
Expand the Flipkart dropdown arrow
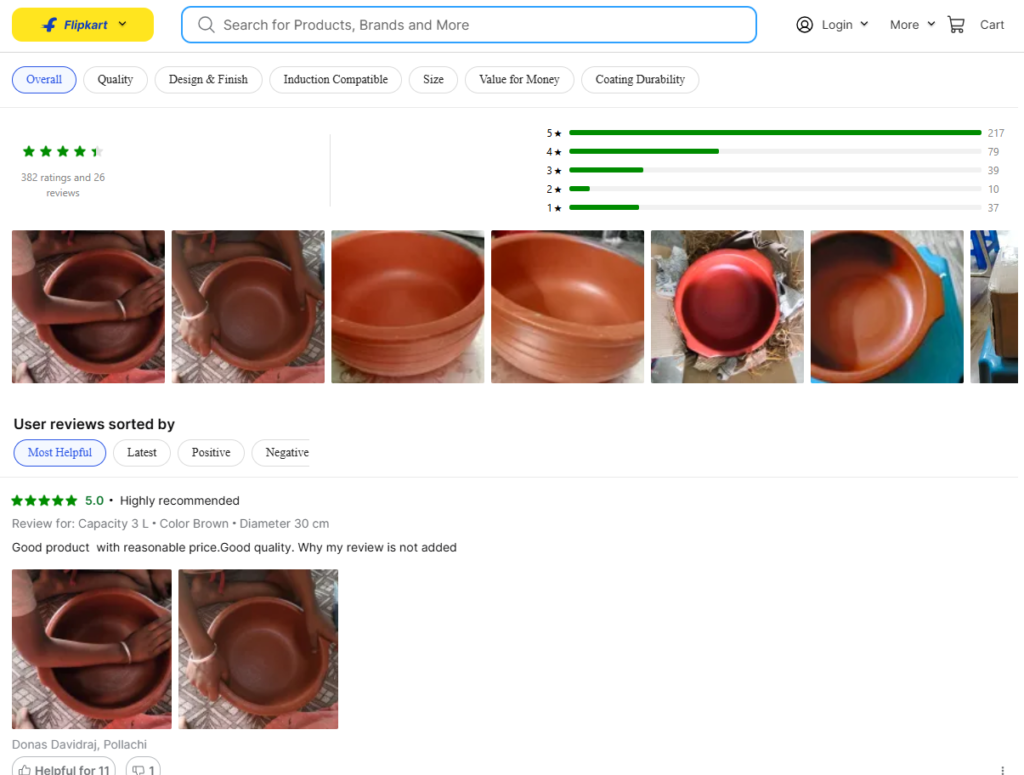pos(122,25)
